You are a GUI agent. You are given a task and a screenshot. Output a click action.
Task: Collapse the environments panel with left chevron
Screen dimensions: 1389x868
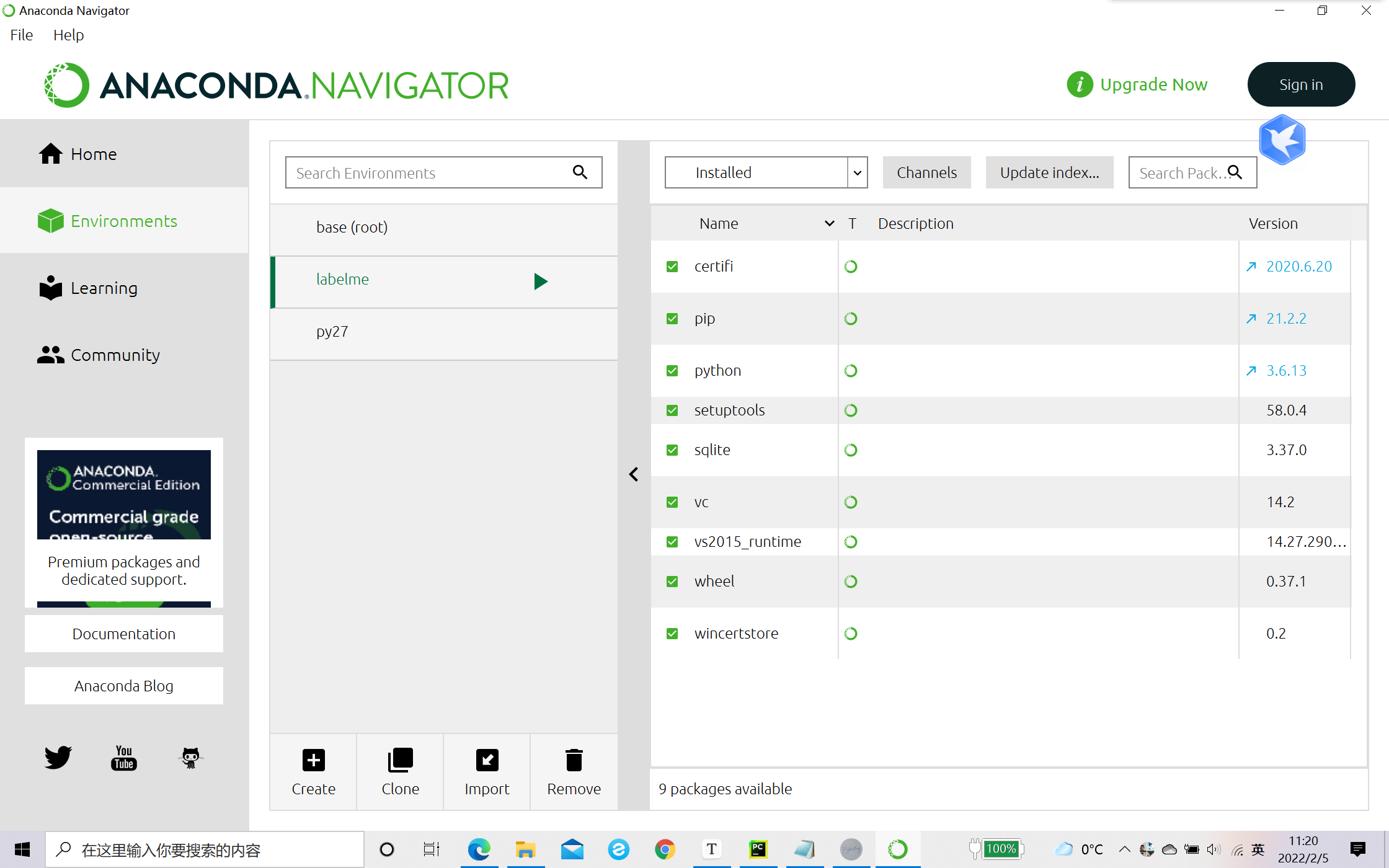(x=634, y=474)
